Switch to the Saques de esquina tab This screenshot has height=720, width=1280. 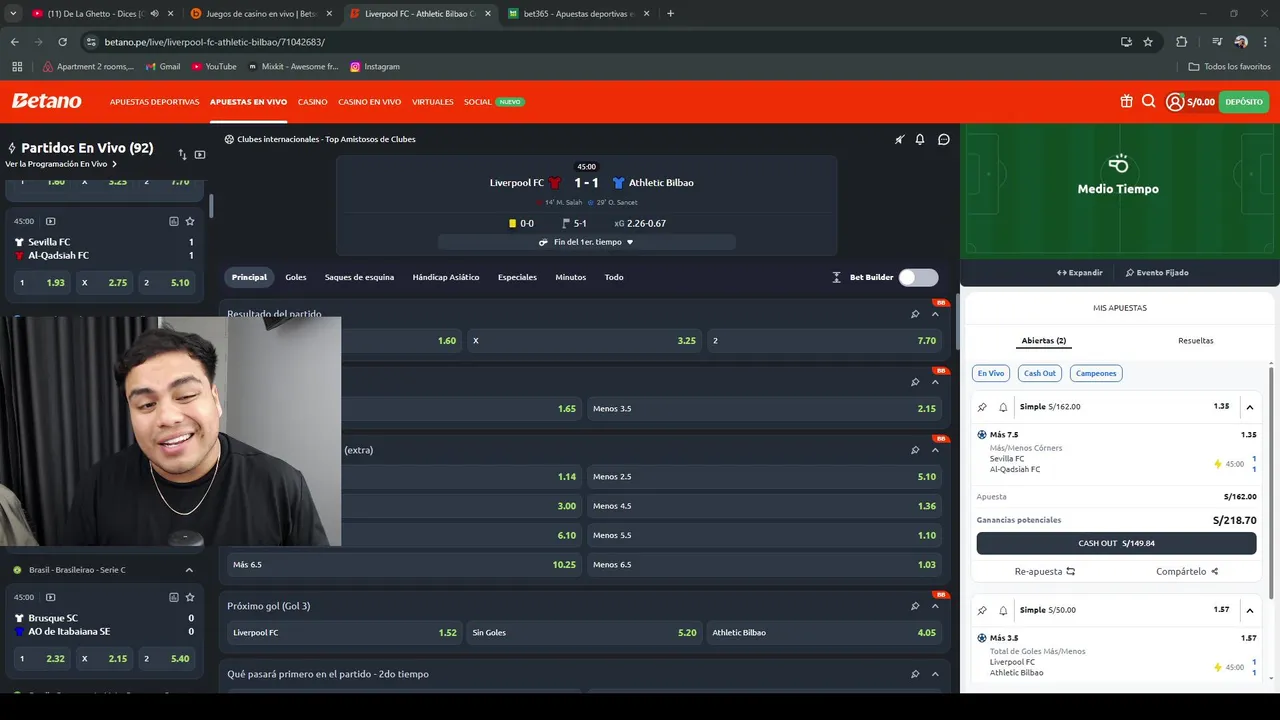click(359, 277)
